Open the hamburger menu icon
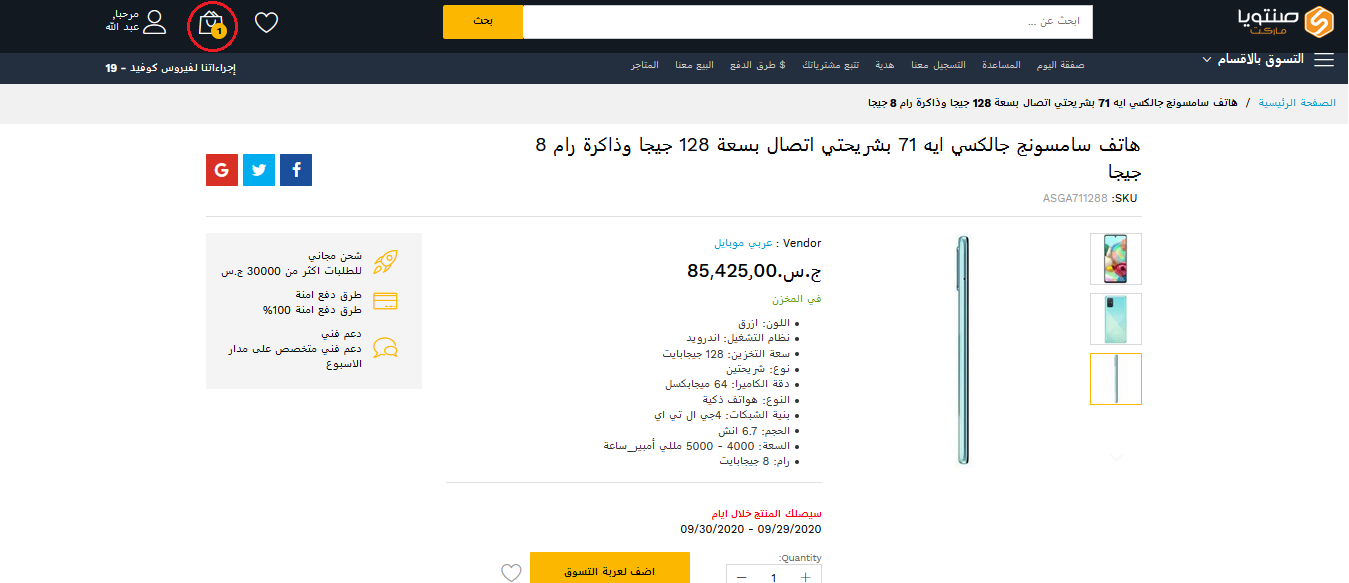The image size is (1349, 583). pos(1324,60)
